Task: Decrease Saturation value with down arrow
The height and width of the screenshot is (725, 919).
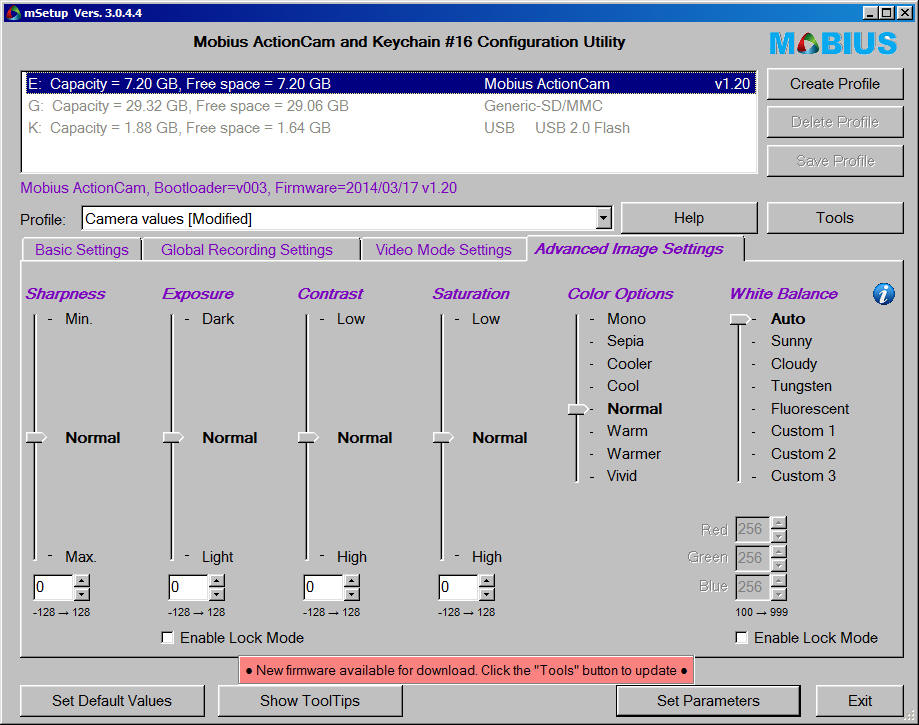Action: [x=487, y=594]
